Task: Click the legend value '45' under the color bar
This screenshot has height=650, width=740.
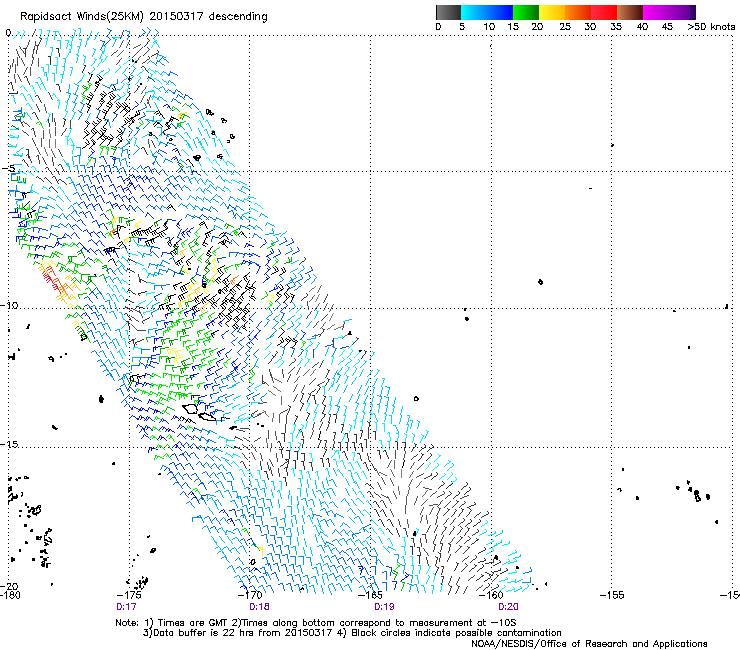Action: point(667,27)
